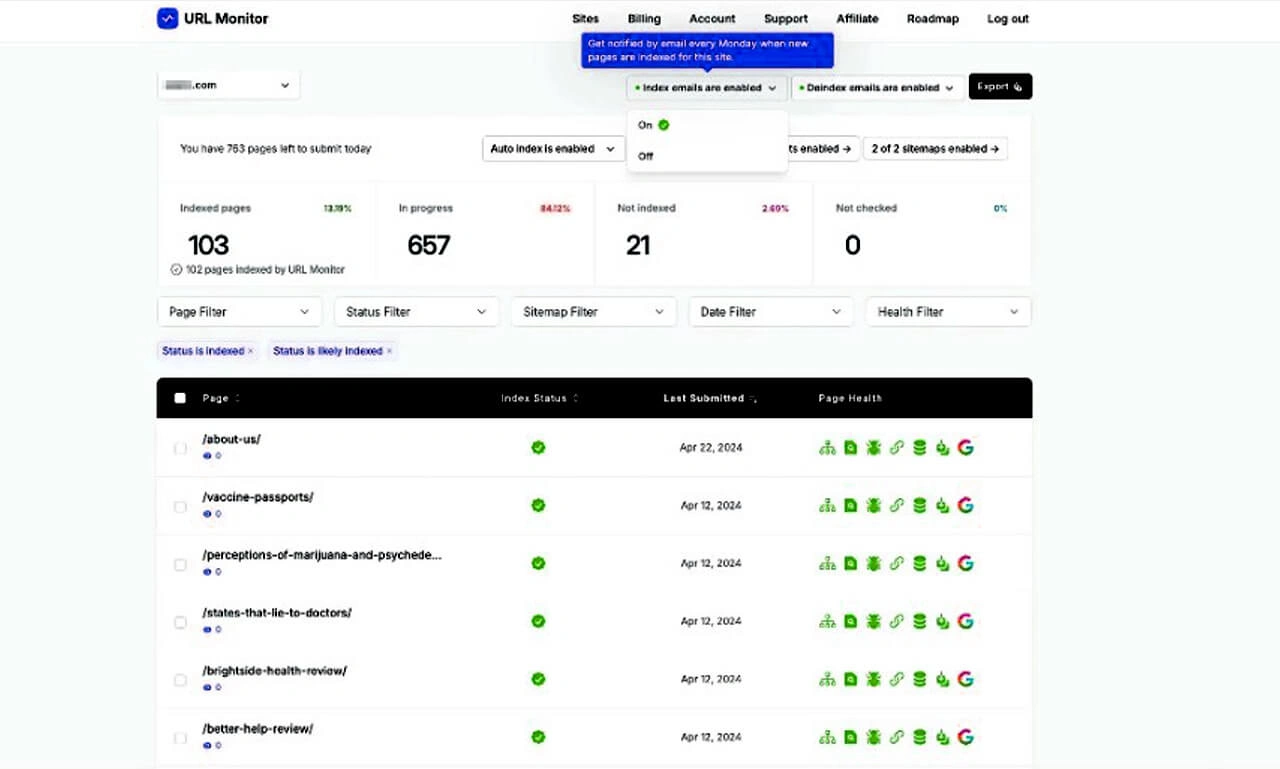Image resolution: width=1280 pixels, height=769 pixels.
Task: Click the Export button
Action: 1000,87
